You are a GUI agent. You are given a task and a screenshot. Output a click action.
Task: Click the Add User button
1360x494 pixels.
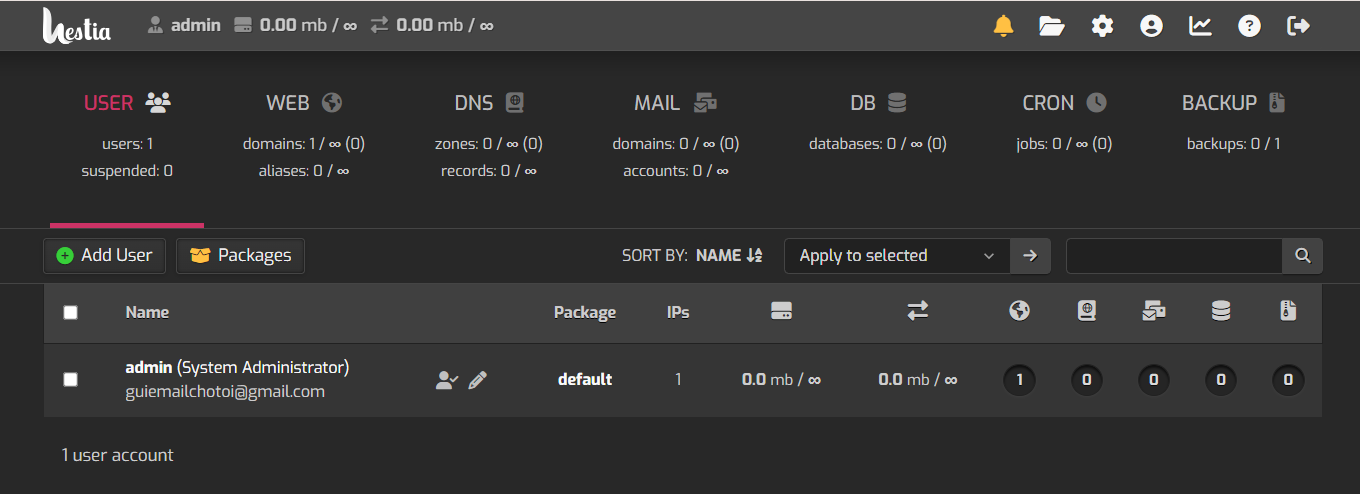click(104, 256)
